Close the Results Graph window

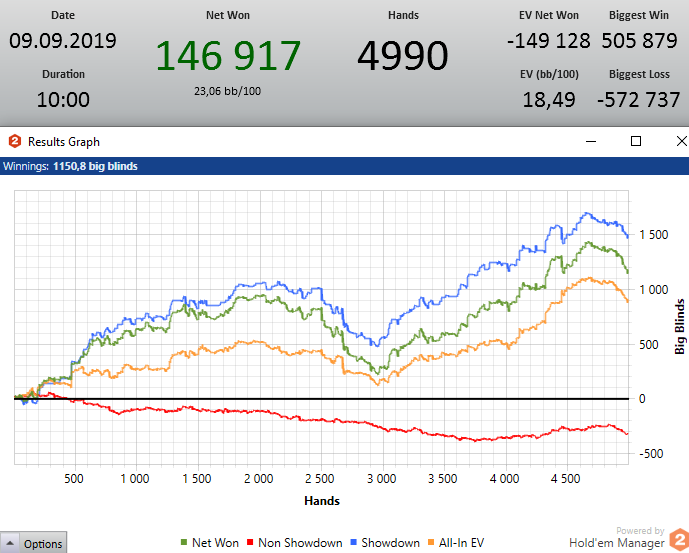pos(682,141)
